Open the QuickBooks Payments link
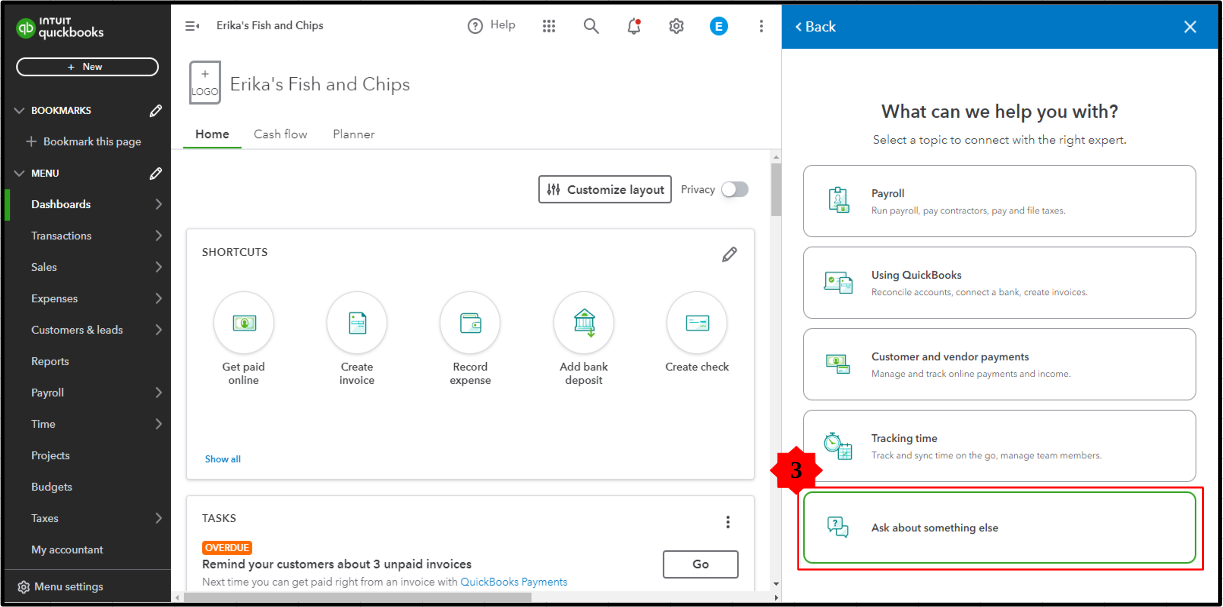Viewport: 1223px width, 607px height. point(514,582)
